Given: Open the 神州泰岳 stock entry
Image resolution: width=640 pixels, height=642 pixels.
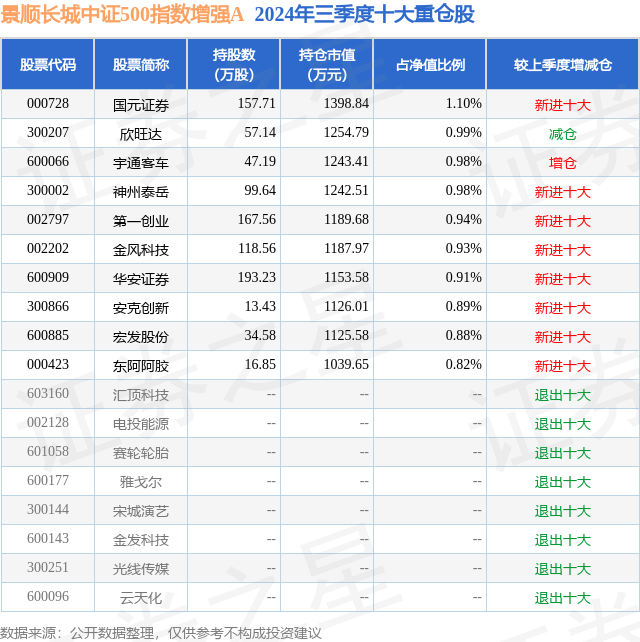Looking at the screenshot, I should pos(141,192).
